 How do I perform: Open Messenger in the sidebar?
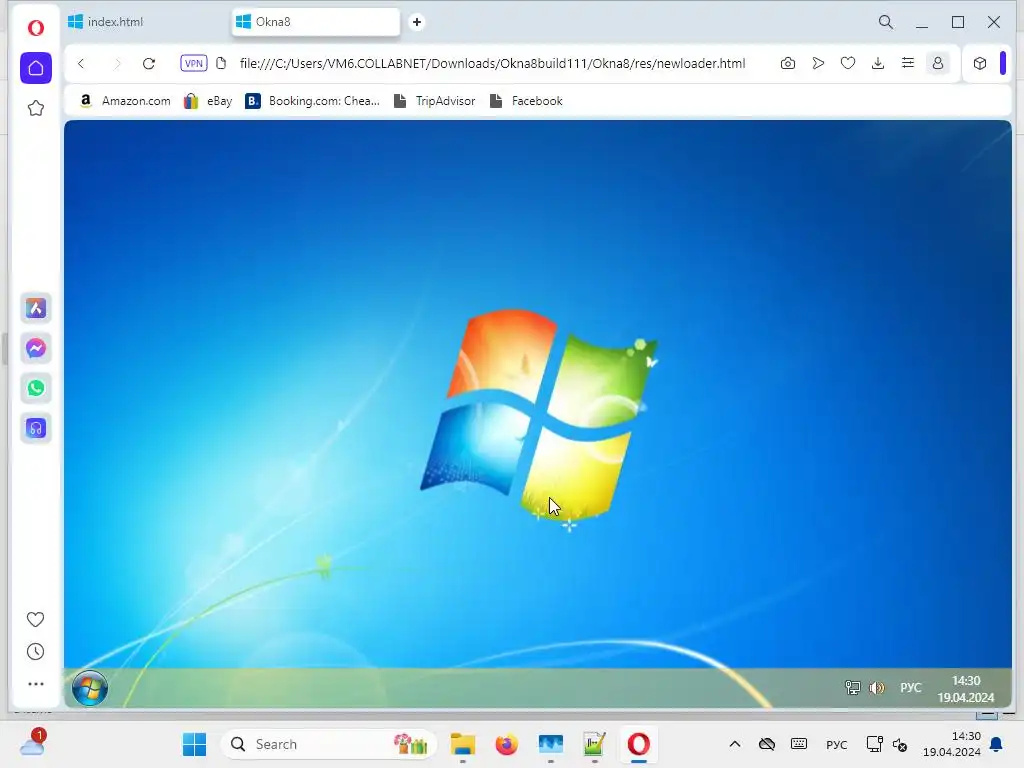coord(36,348)
